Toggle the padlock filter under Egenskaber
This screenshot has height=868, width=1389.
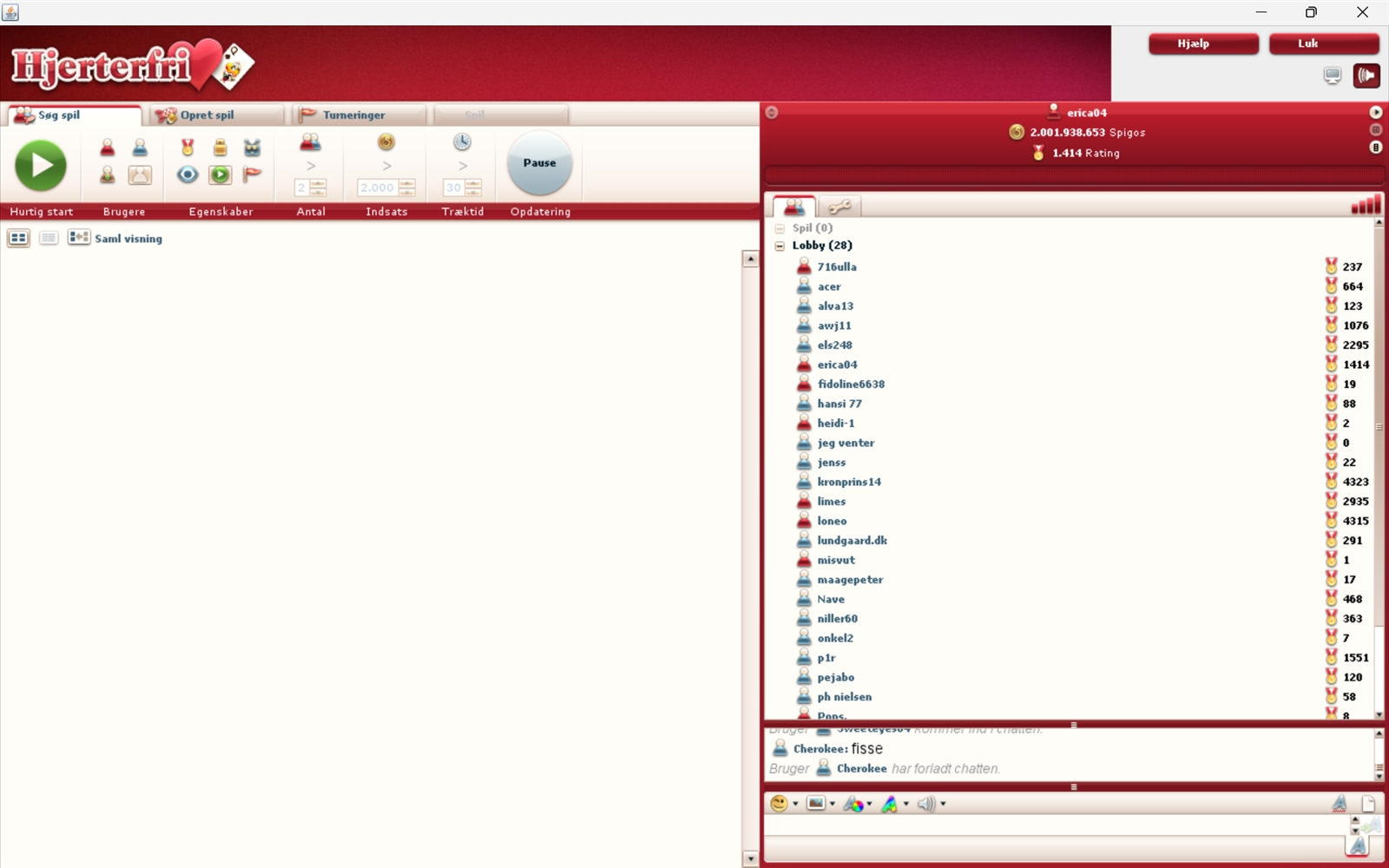(x=220, y=148)
